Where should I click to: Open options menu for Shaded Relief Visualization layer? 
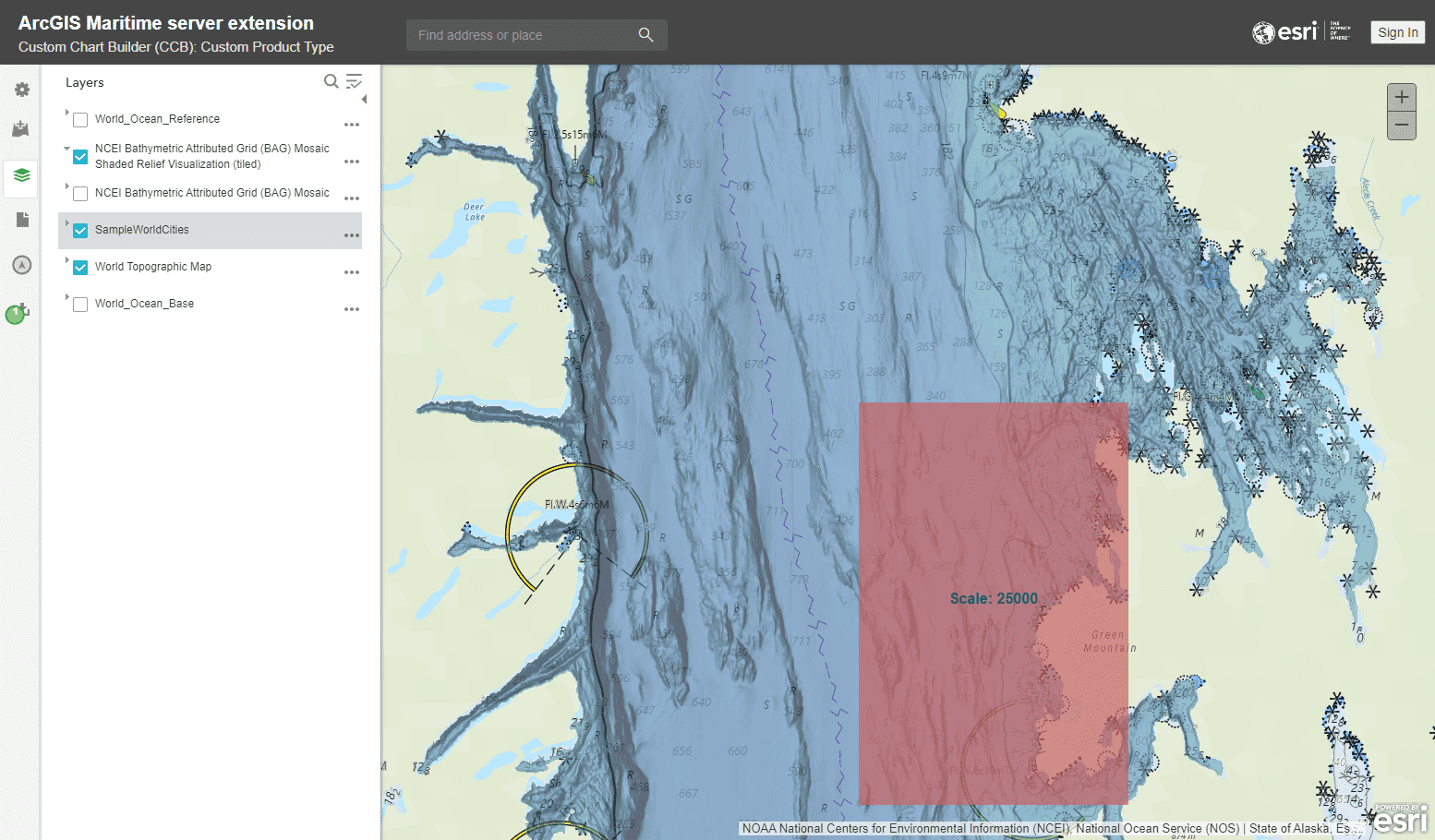[x=352, y=162]
